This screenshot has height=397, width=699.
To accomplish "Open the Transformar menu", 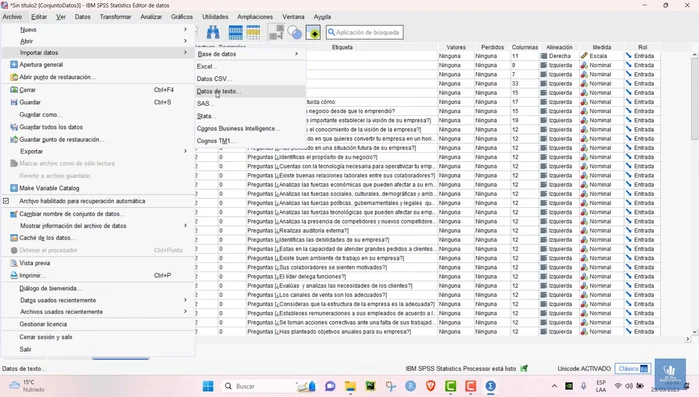I will (115, 16).
